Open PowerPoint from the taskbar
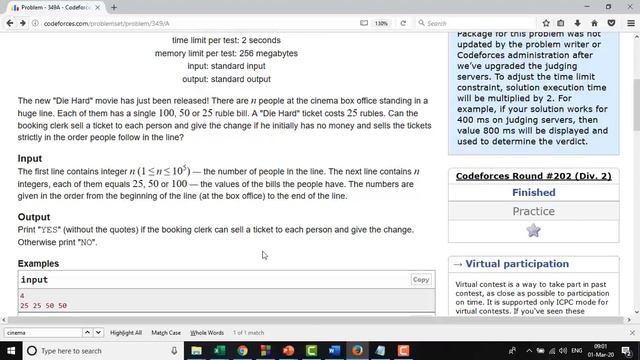 (289, 351)
